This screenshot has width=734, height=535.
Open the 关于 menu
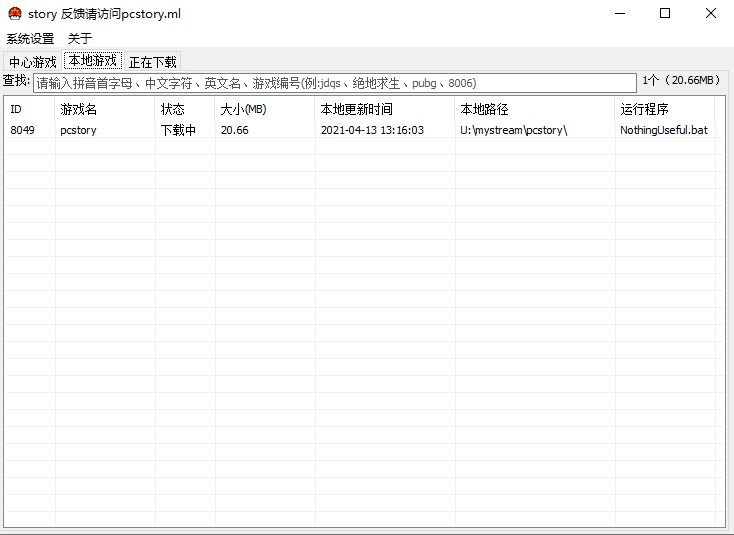pos(80,39)
